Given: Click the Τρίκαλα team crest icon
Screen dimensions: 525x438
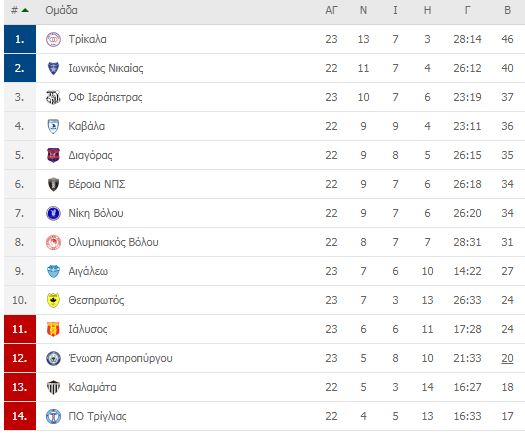Looking at the screenshot, I should [53, 39].
